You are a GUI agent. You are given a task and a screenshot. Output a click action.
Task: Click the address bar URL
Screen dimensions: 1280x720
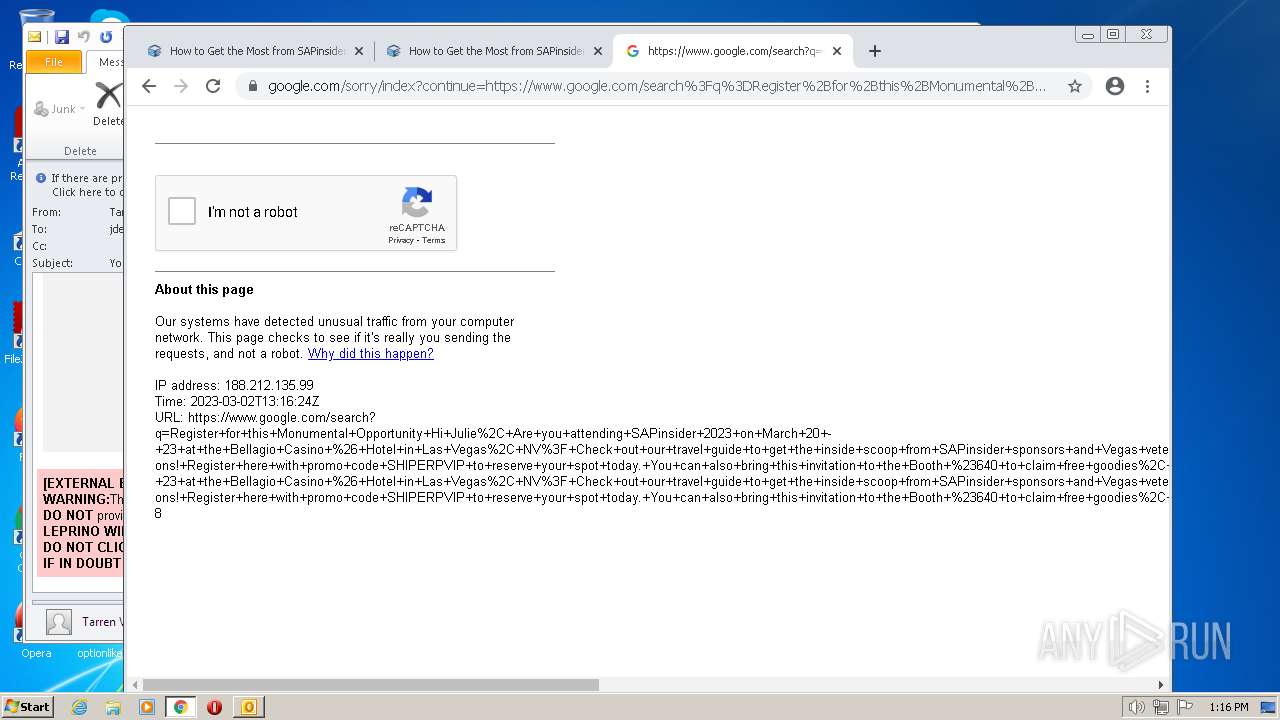coord(656,86)
